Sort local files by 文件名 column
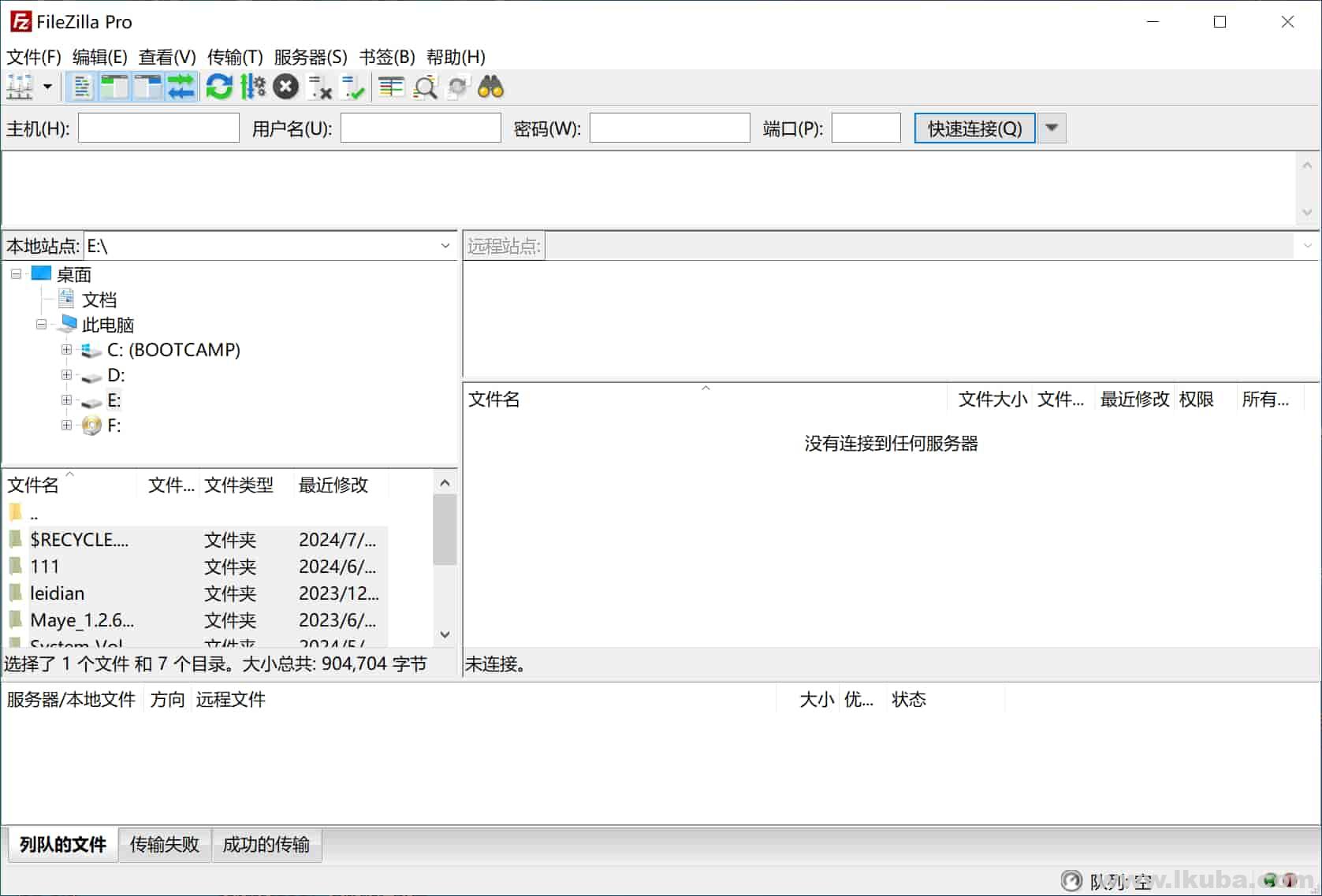This screenshot has width=1322, height=896. click(x=70, y=485)
